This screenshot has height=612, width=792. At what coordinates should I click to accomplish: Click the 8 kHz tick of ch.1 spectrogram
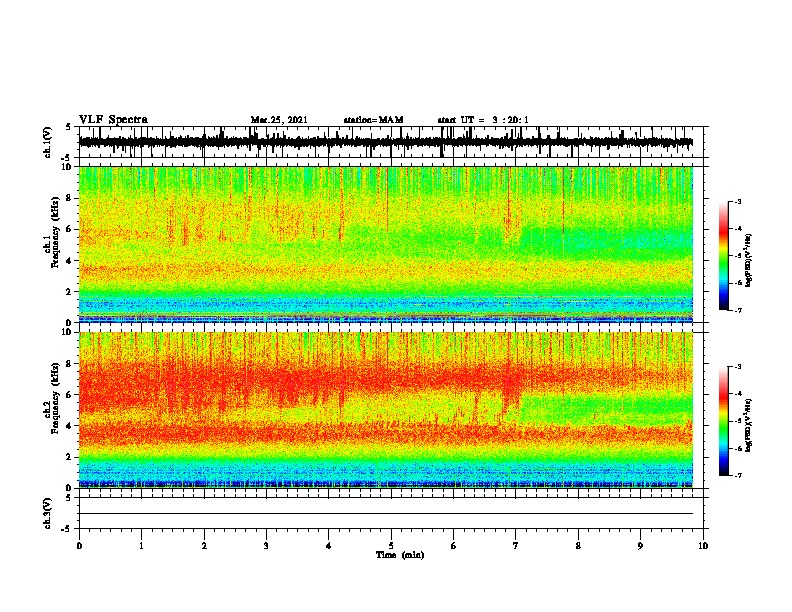[71, 198]
